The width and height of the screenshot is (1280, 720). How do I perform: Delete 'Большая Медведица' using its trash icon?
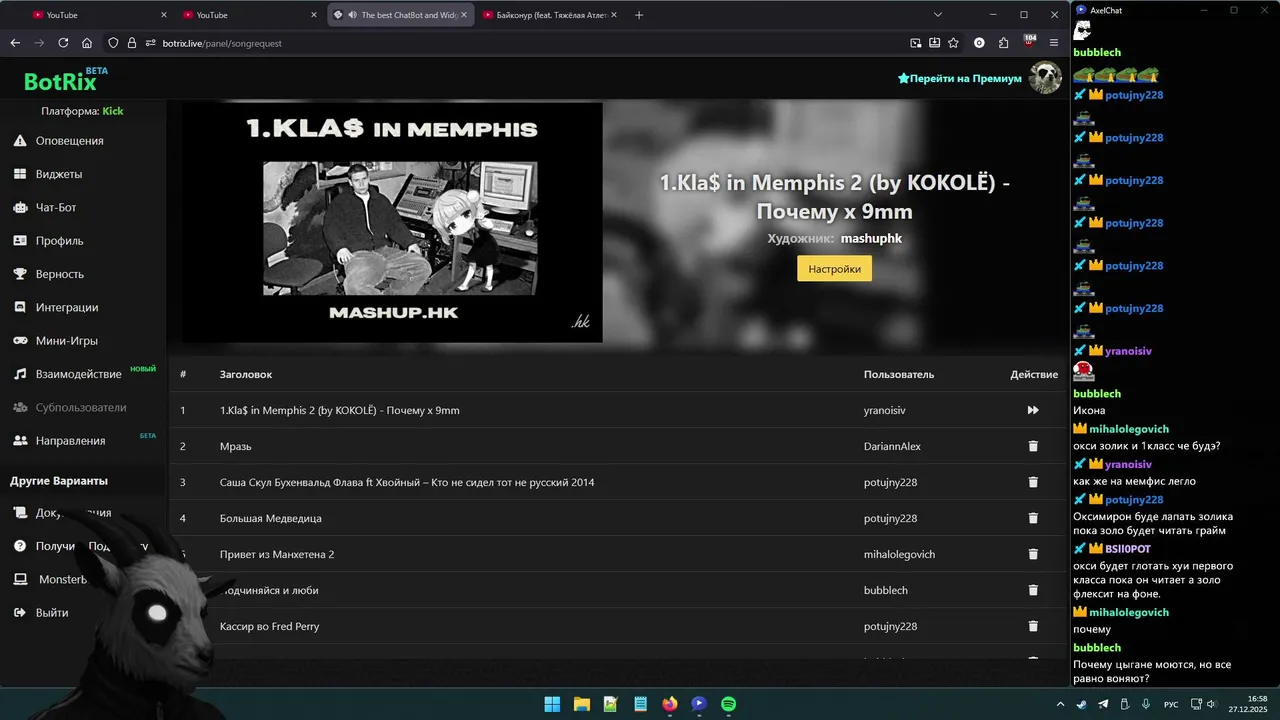pos(1033,518)
